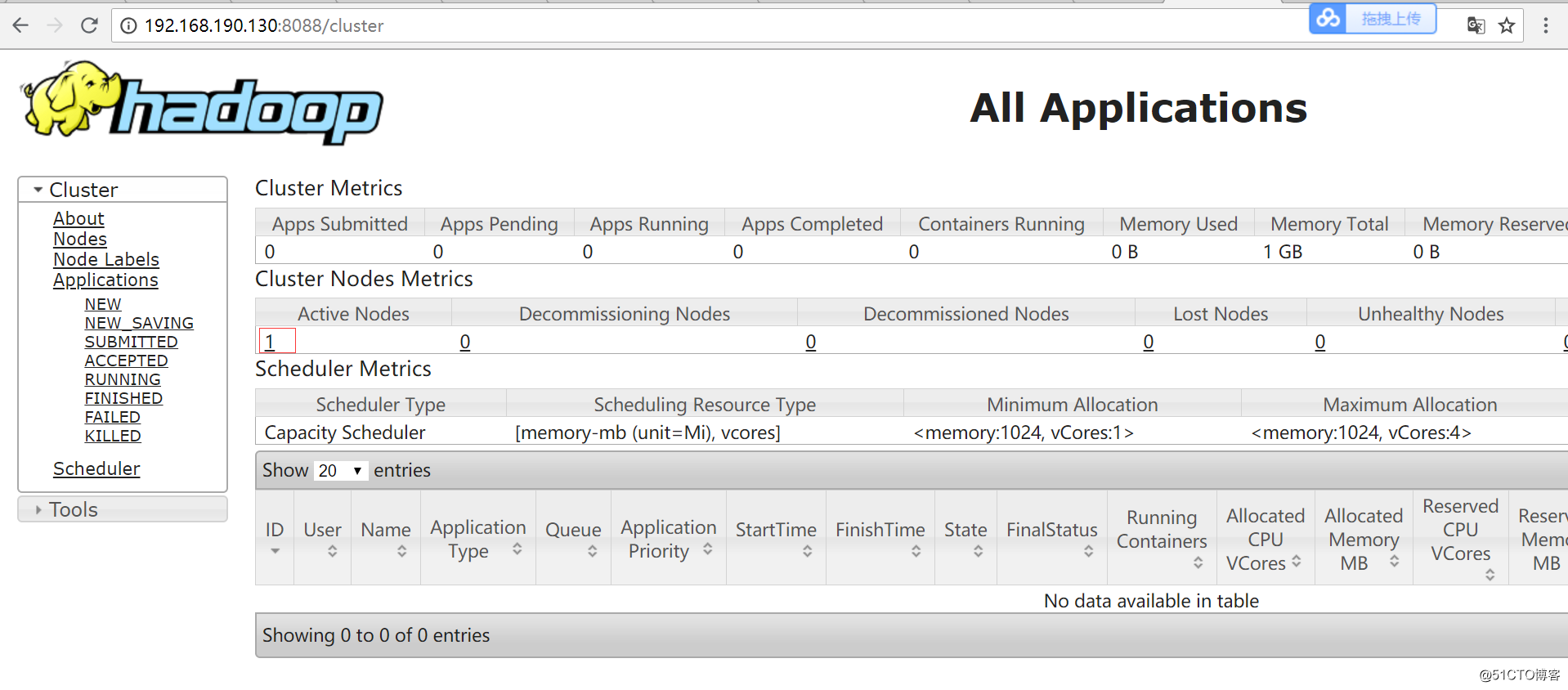Image resolution: width=1568 pixels, height=690 pixels.
Task: Click the Apps Submitted header
Action: click(x=340, y=224)
